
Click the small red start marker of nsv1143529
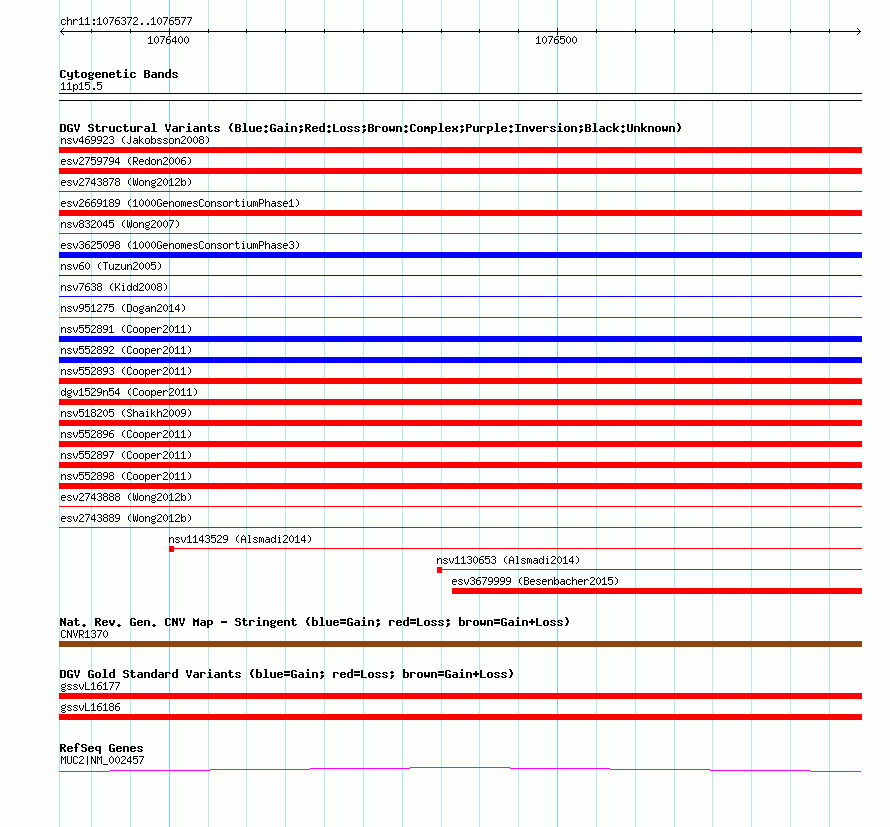(x=171, y=549)
